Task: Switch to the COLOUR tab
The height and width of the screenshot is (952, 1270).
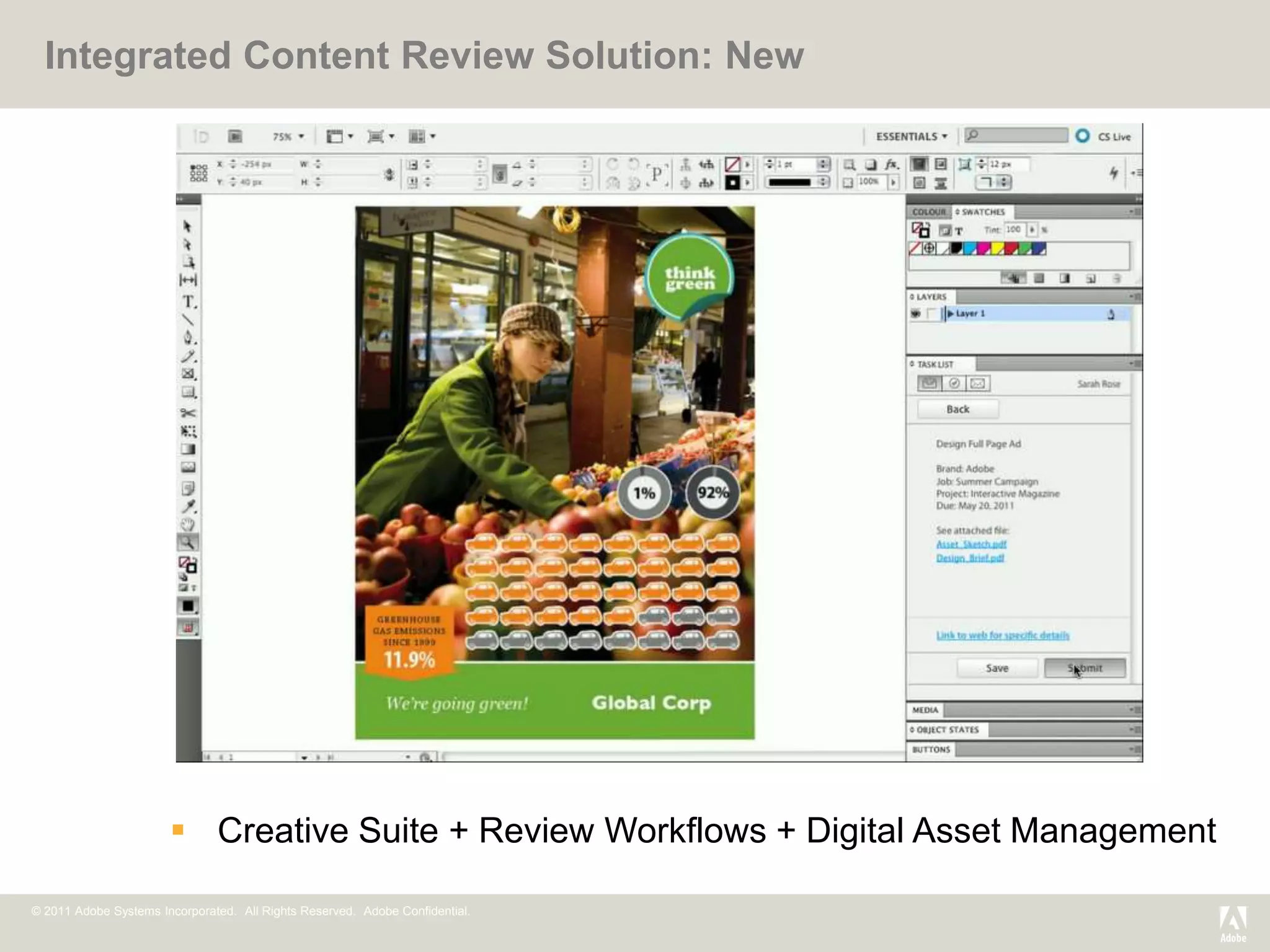Action: click(929, 212)
